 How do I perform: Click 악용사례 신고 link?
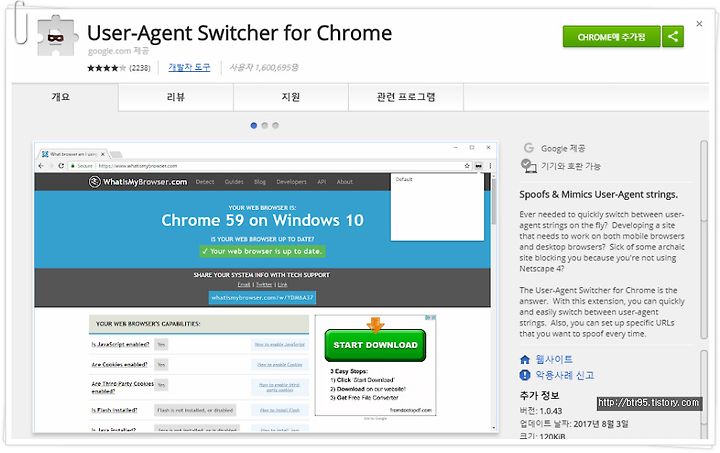click(565, 375)
